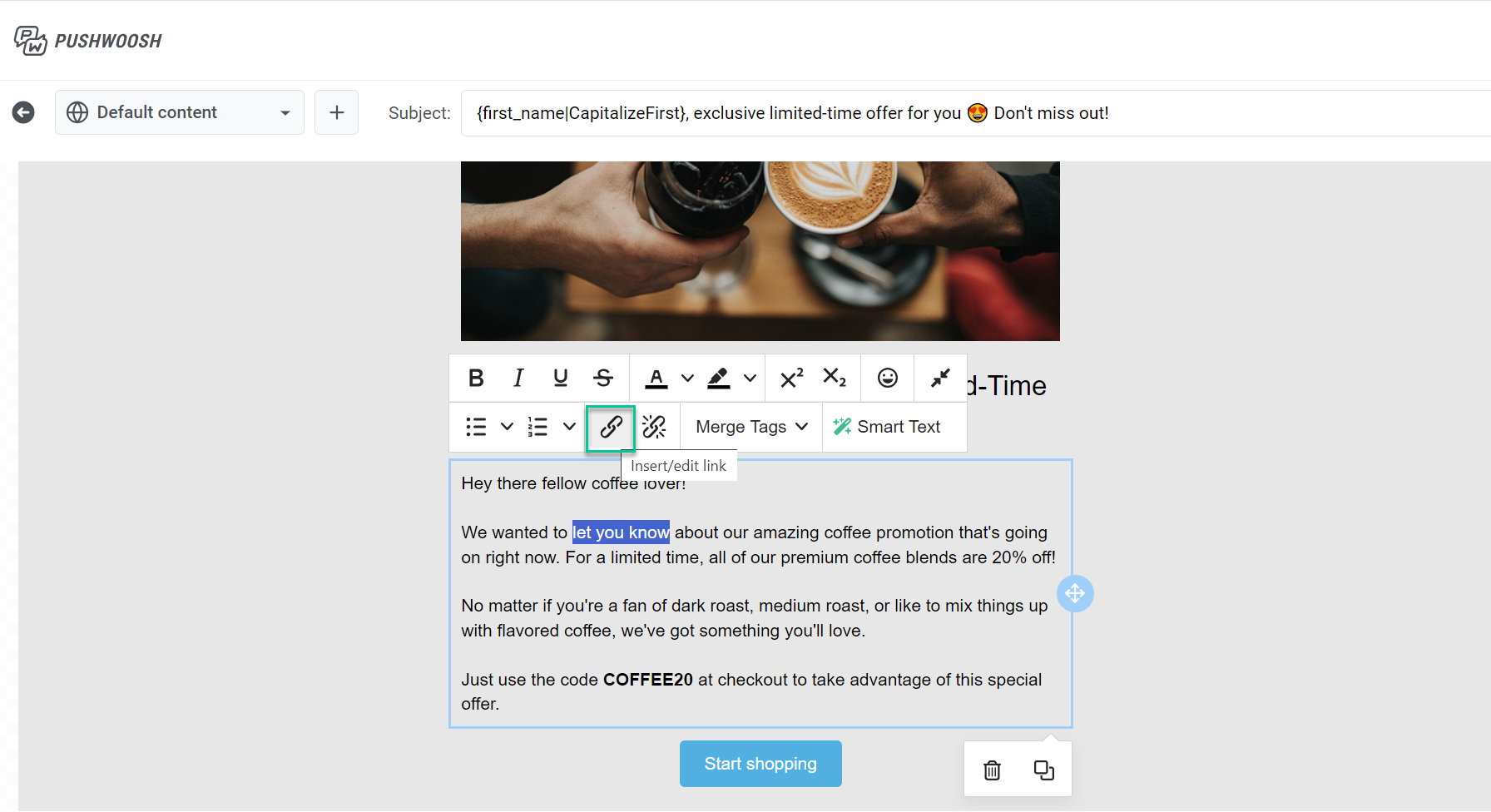Toggle underline text formatting
The width and height of the screenshot is (1491, 812).
(561, 379)
